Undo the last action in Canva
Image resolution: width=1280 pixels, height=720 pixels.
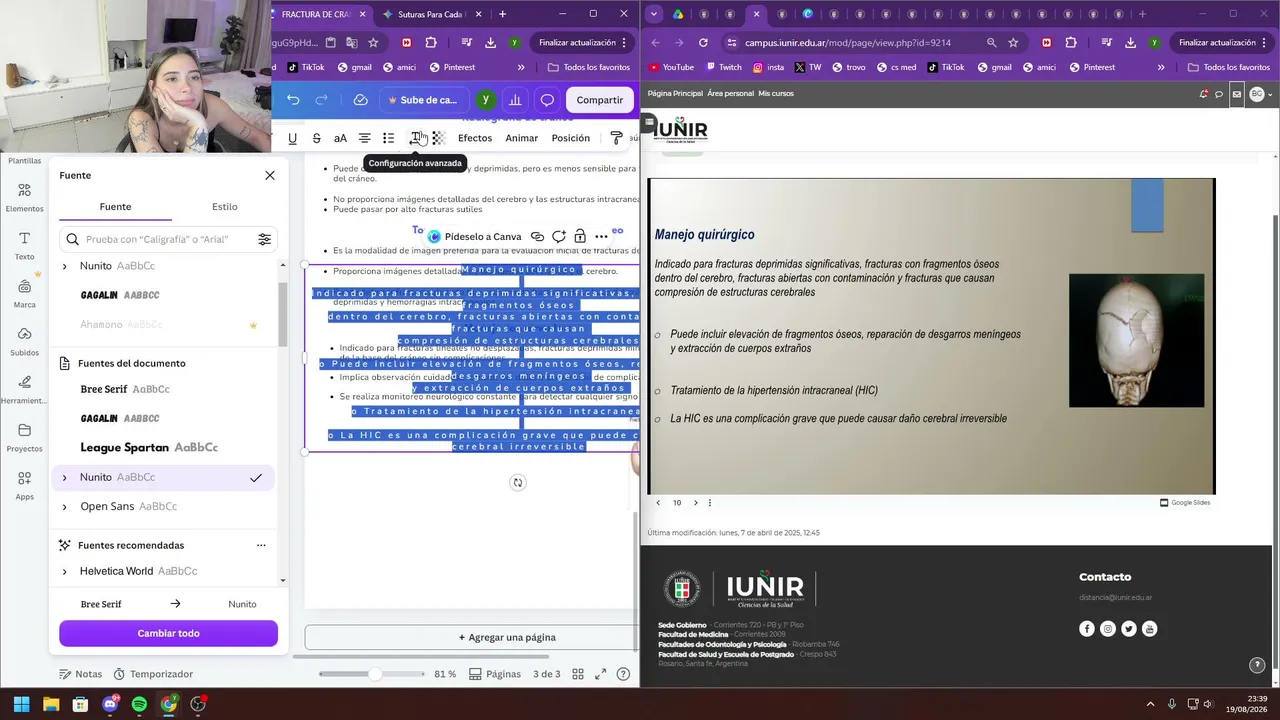click(293, 100)
